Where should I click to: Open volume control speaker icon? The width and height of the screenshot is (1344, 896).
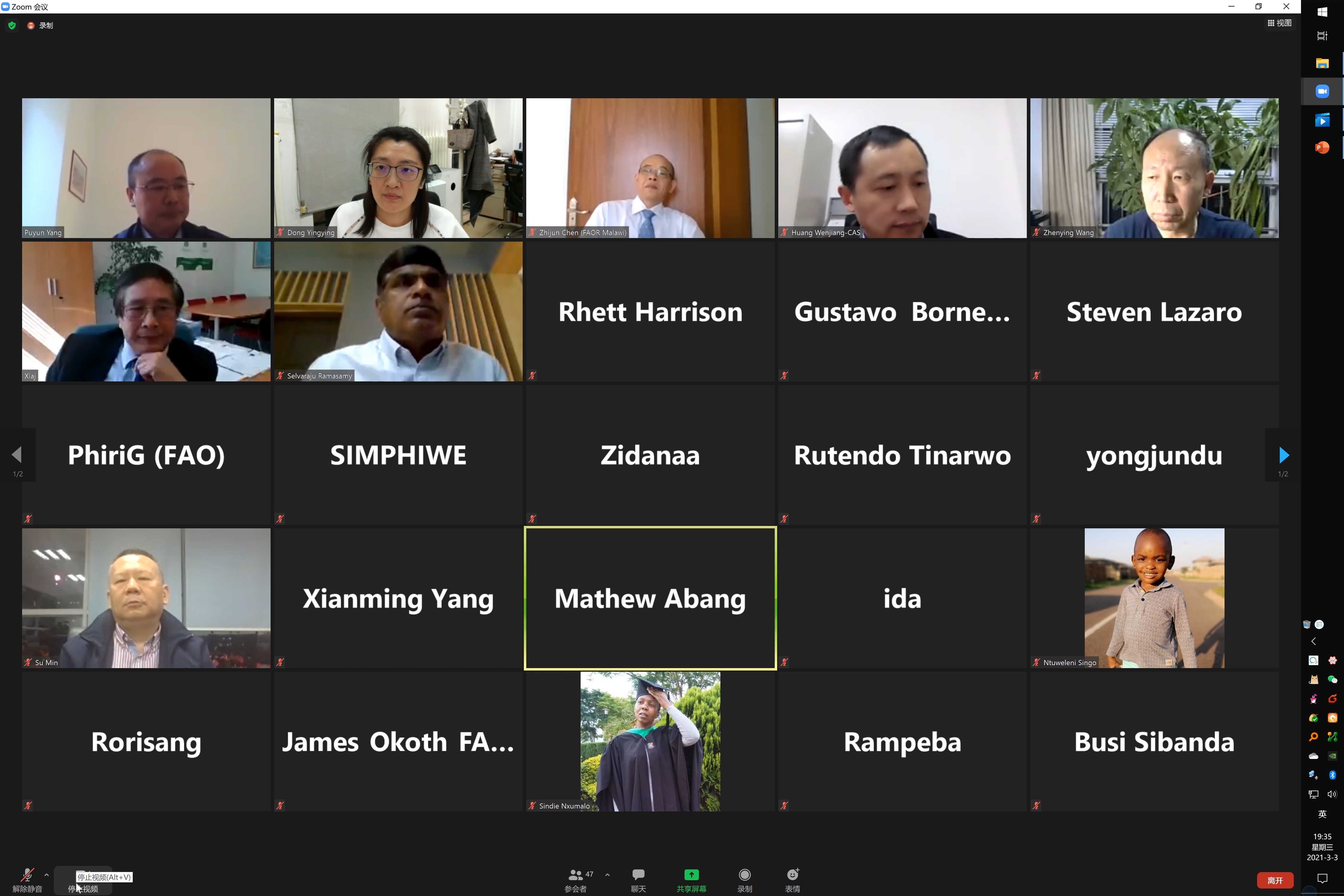(1333, 794)
